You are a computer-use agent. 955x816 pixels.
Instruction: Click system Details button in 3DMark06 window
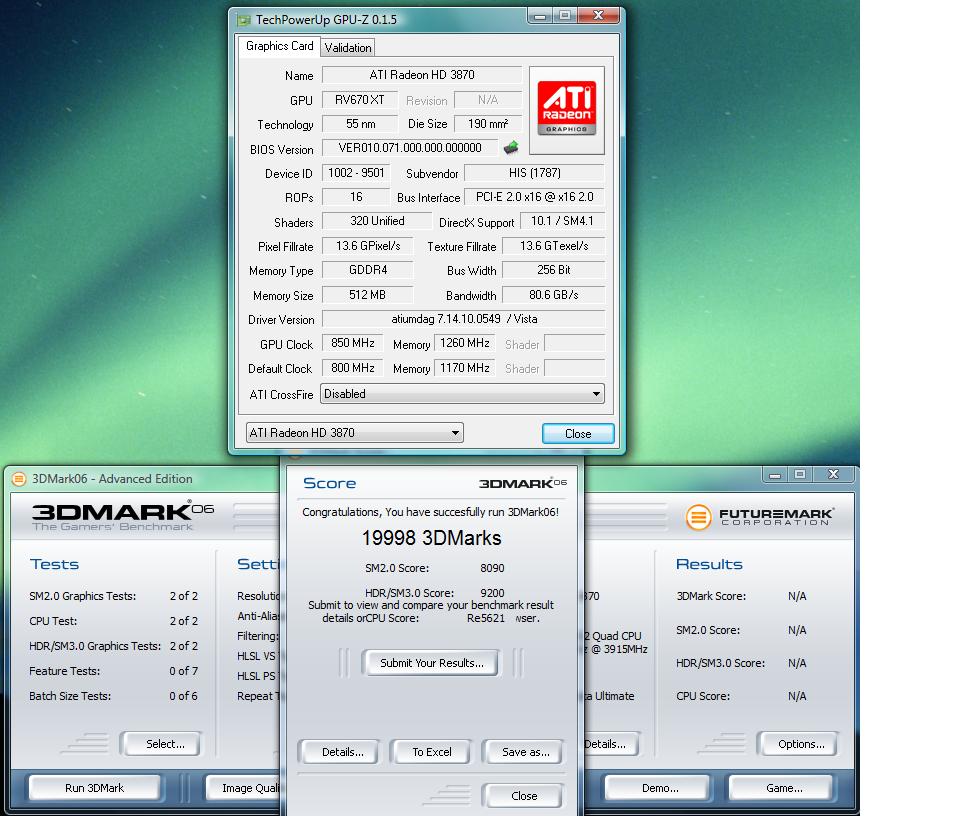[x=611, y=744]
